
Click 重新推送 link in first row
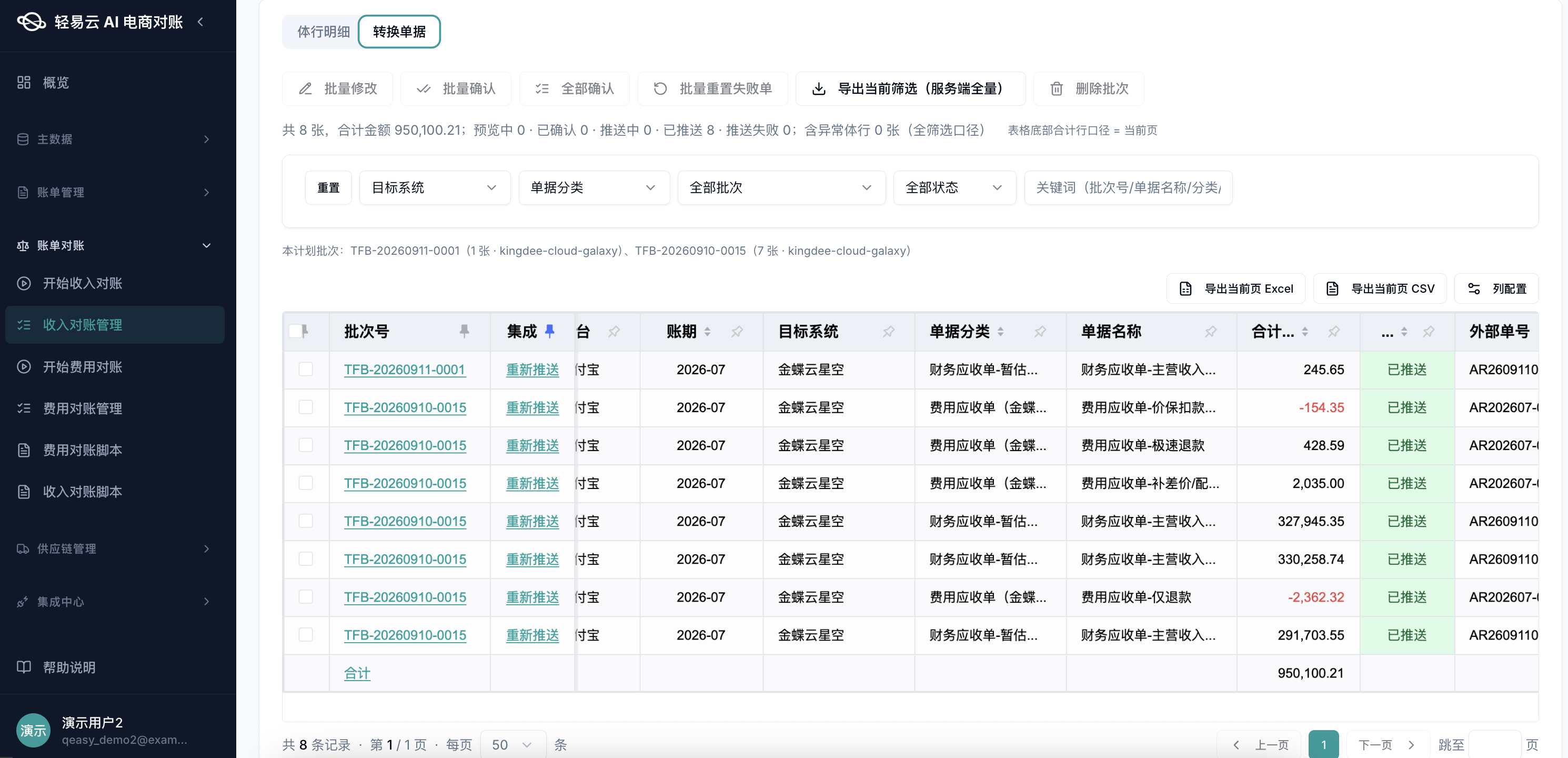532,370
